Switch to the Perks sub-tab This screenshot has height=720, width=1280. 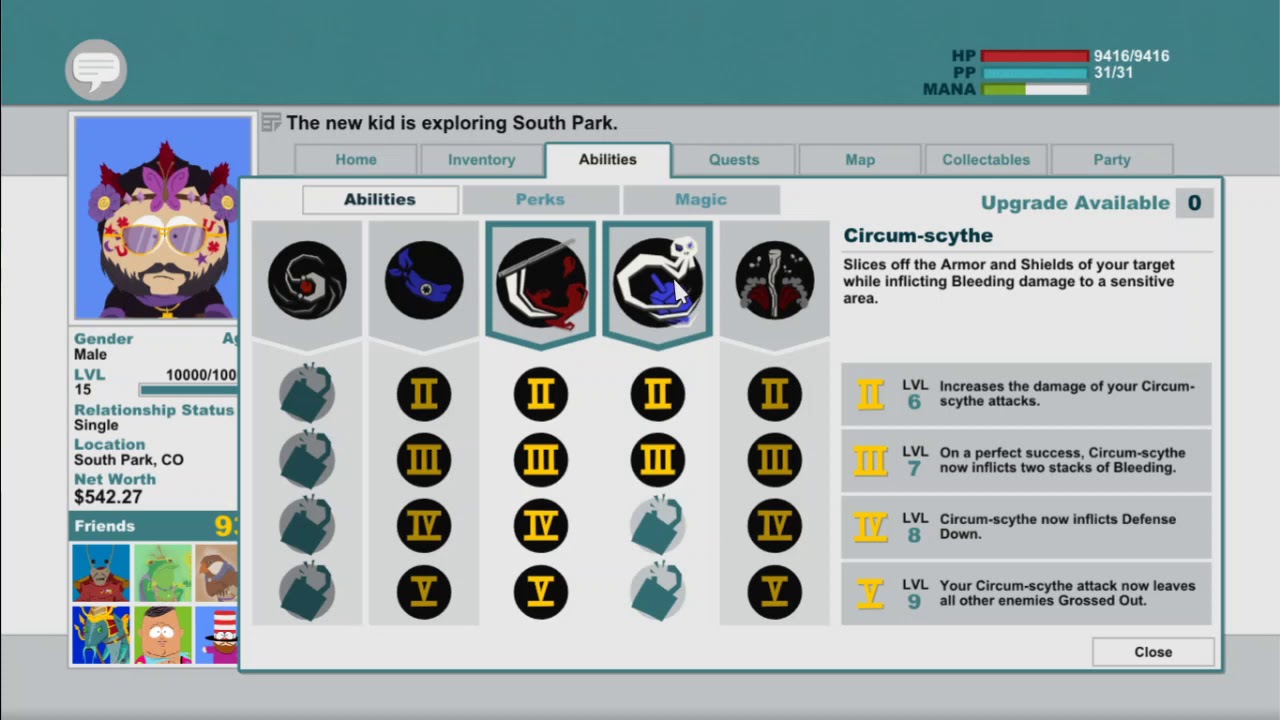click(540, 200)
